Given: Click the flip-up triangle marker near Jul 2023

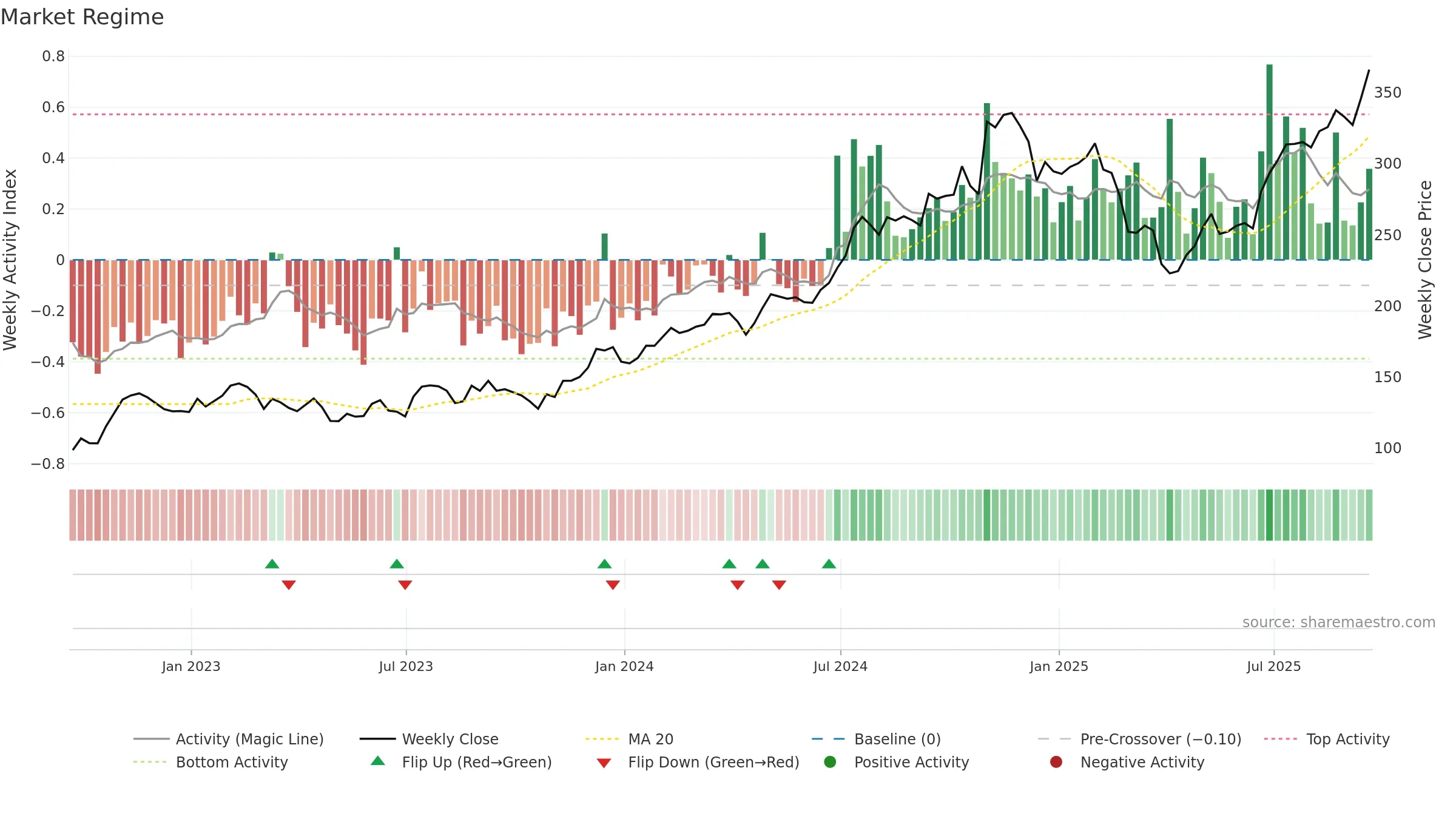Looking at the screenshot, I should click(x=397, y=564).
